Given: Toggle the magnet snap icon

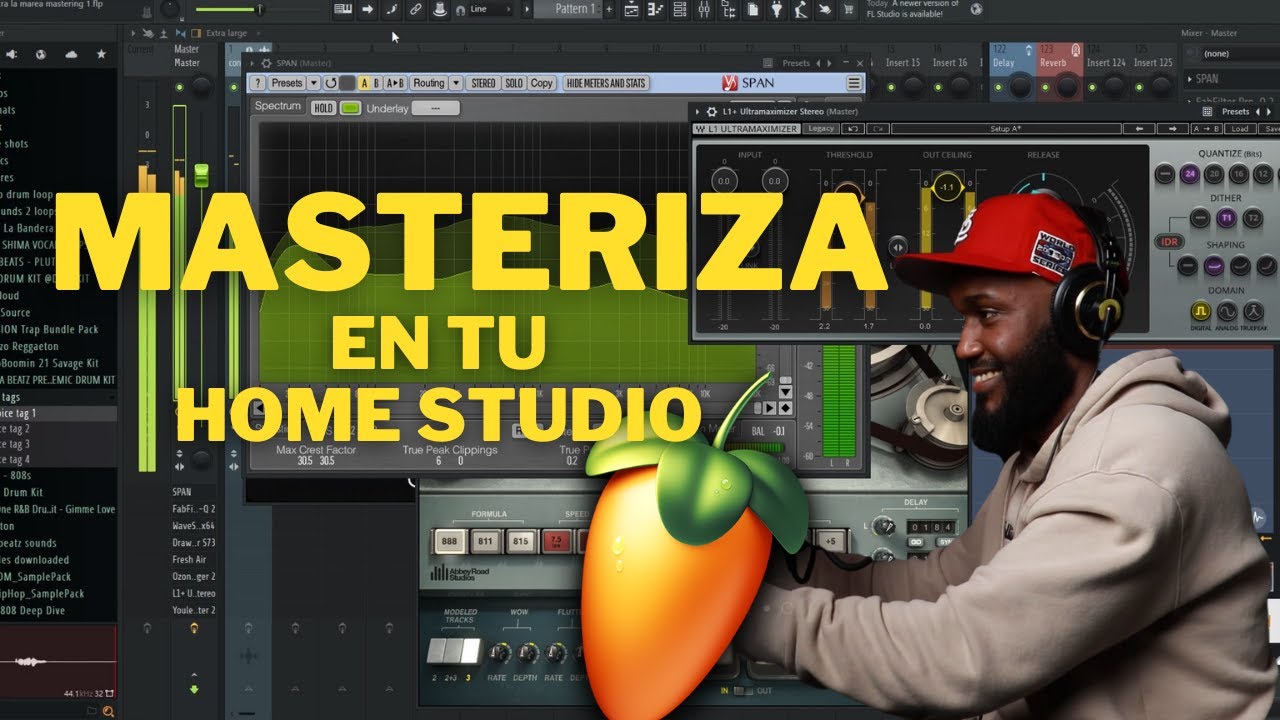Looking at the screenshot, I should (x=460, y=9).
